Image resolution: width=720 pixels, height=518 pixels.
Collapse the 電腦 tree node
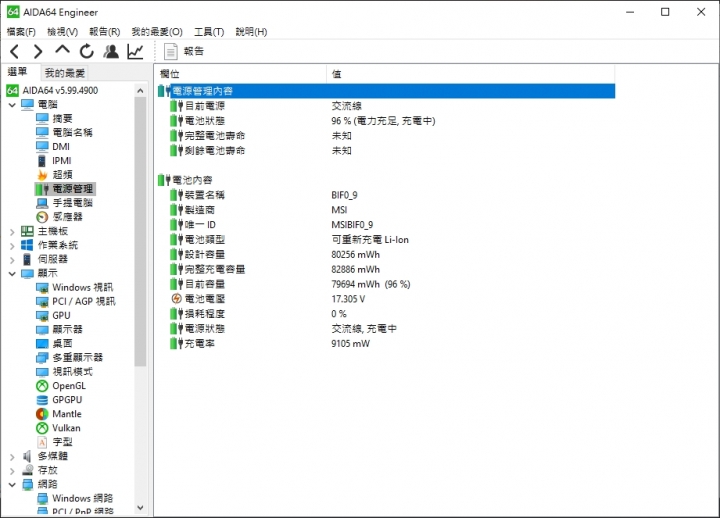(12, 105)
